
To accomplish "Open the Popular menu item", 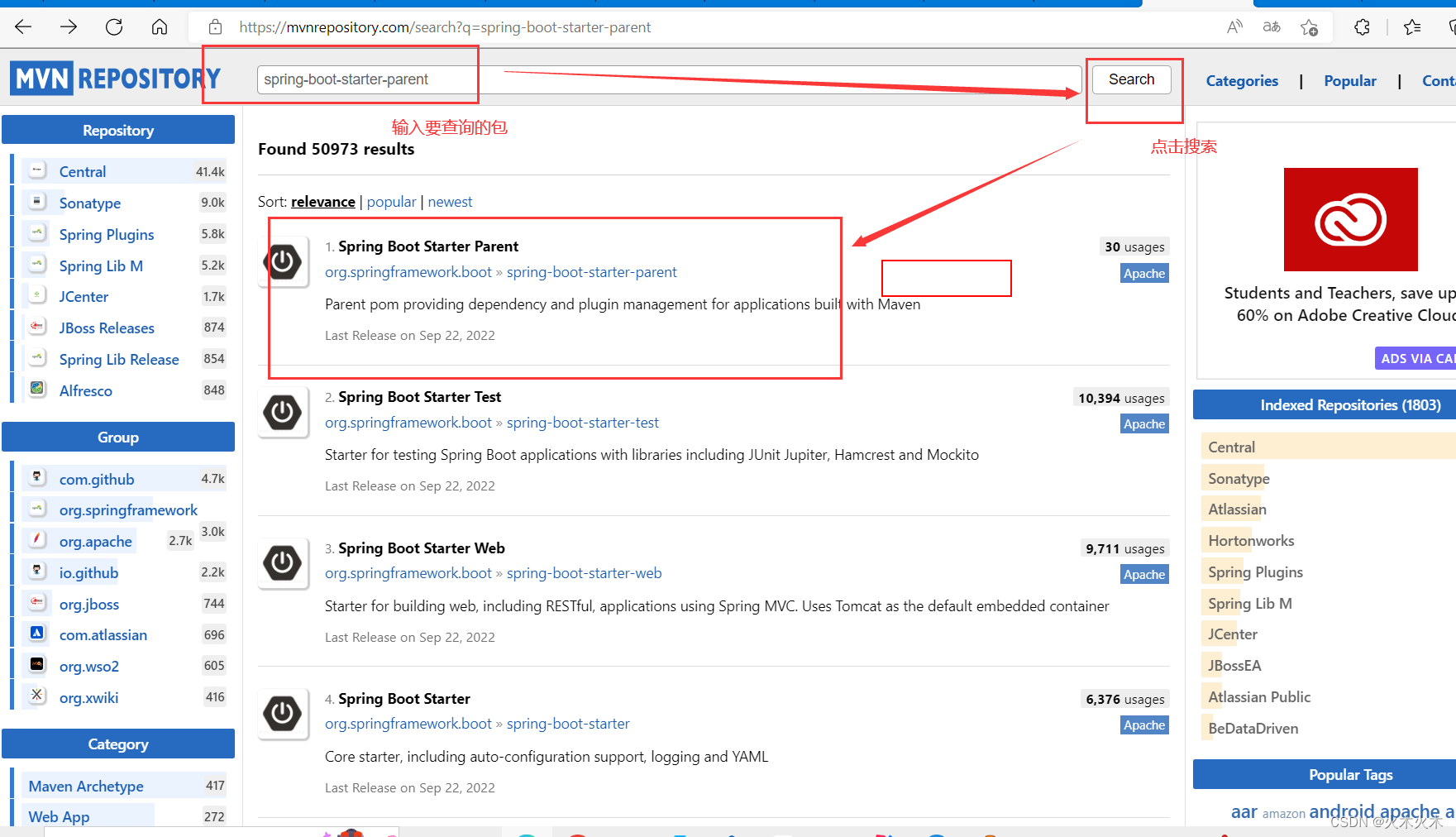I will 1350,81.
